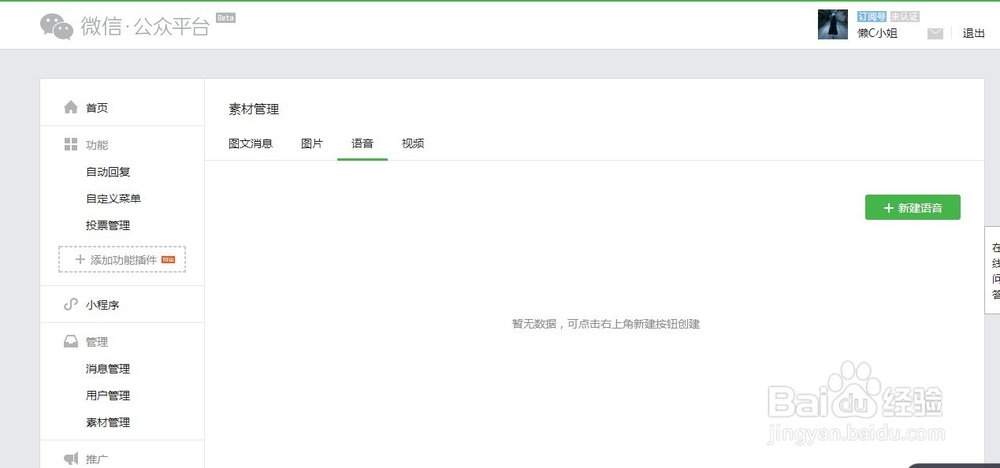Click the Beta label near the logo

(226, 18)
